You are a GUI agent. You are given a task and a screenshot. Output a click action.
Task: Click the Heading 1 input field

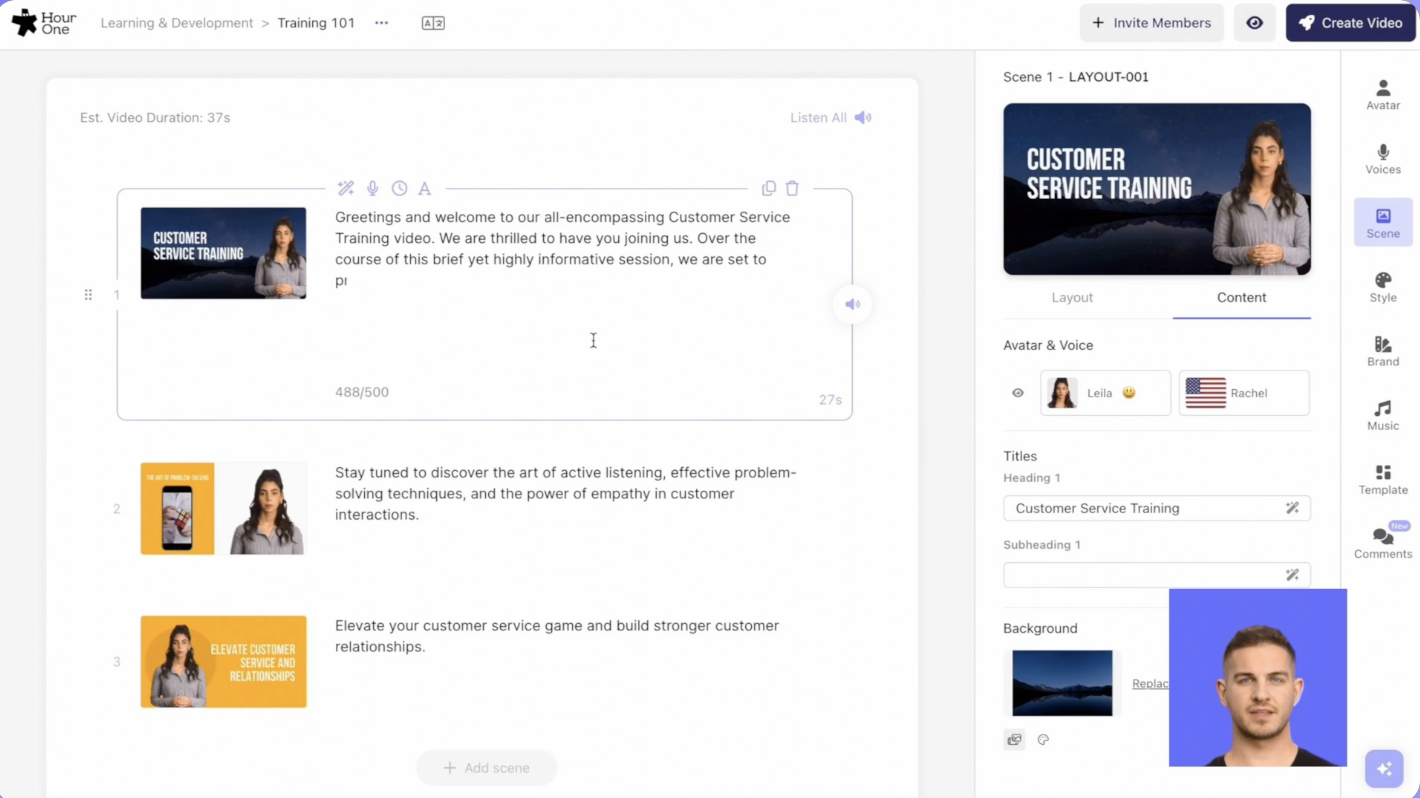1157,508
